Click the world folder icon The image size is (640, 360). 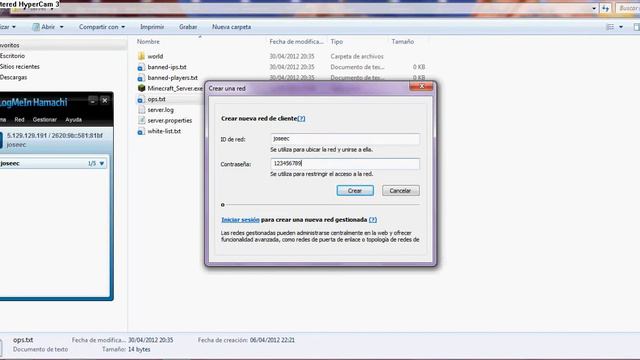click(141, 56)
